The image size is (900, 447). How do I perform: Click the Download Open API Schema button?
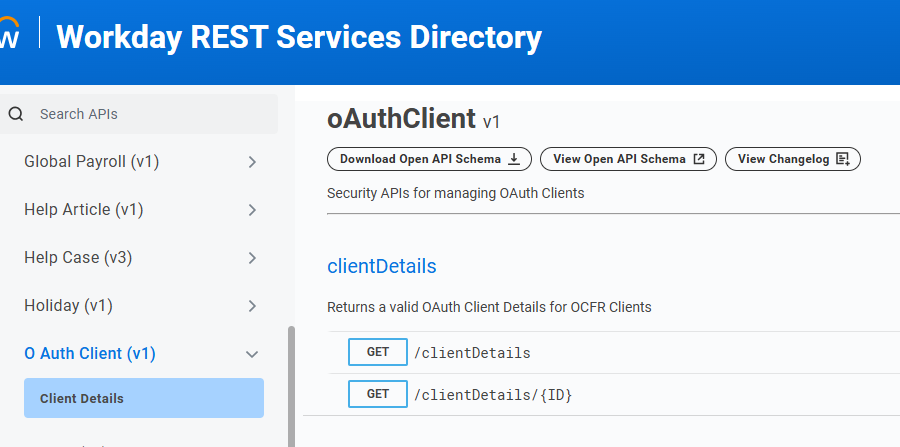(429, 159)
